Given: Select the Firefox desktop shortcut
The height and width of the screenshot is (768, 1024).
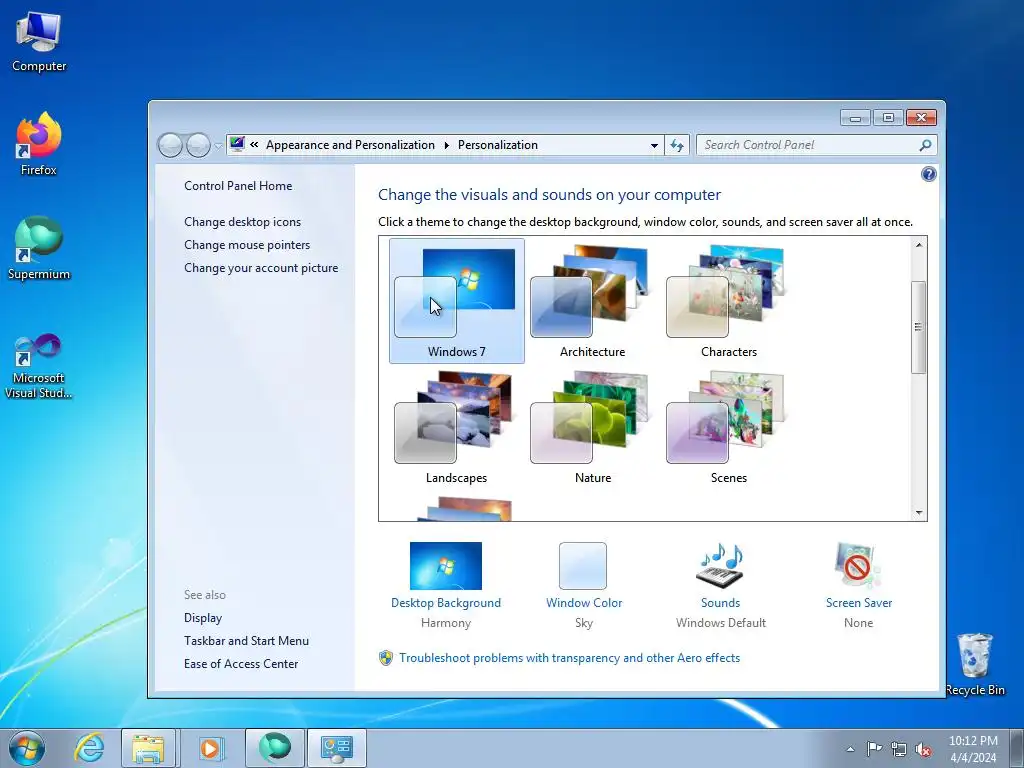Looking at the screenshot, I should tap(39, 145).
